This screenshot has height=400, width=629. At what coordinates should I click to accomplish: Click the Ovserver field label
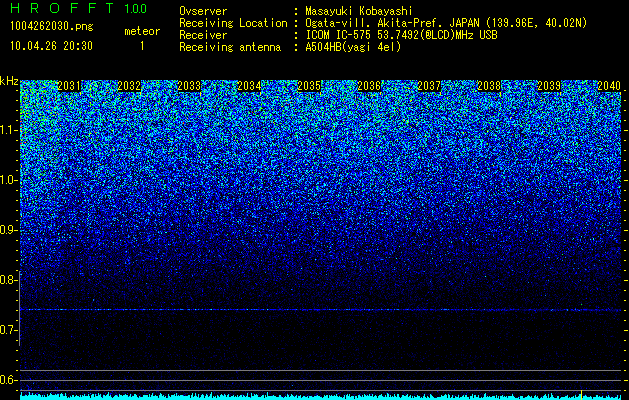pyautogui.click(x=203, y=11)
